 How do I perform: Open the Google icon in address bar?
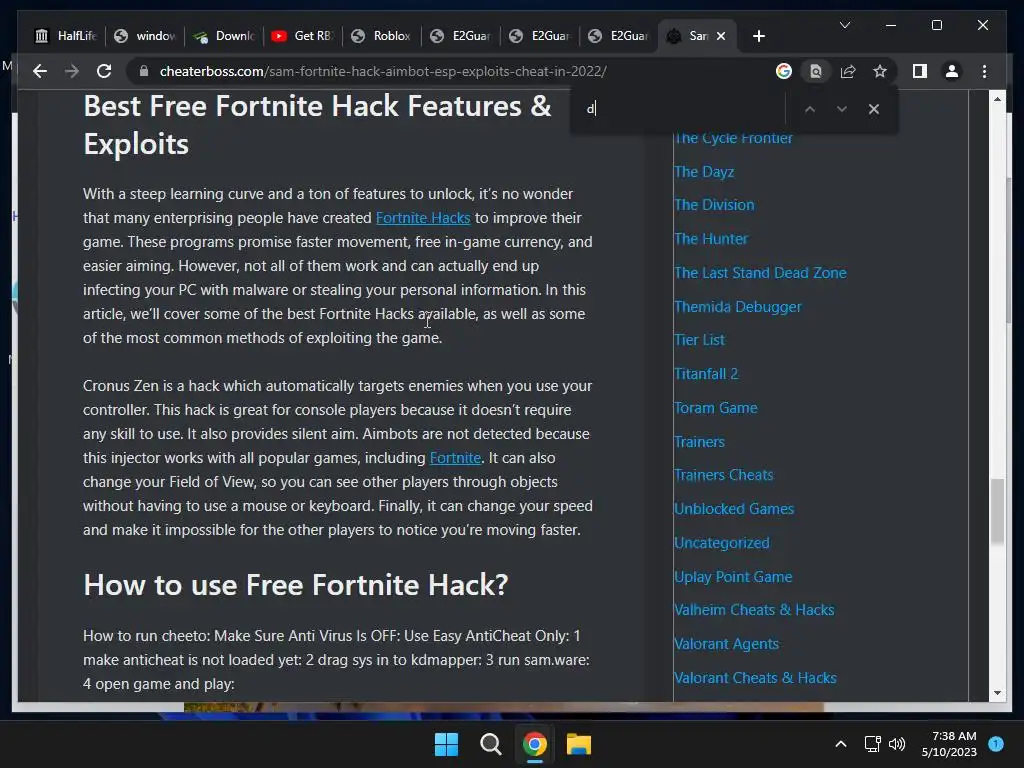pyautogui.click(x=784, y=71)
